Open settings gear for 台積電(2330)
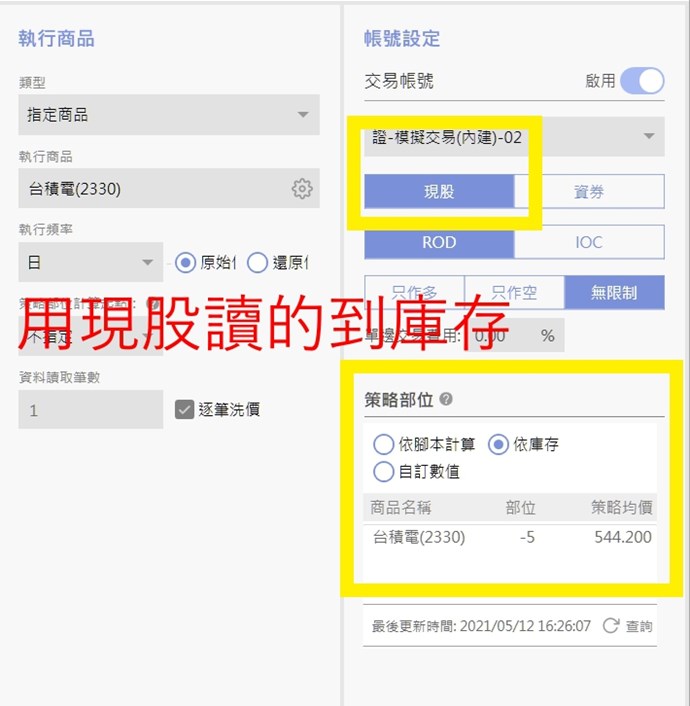The image size is (690, 706). [302, 188]
